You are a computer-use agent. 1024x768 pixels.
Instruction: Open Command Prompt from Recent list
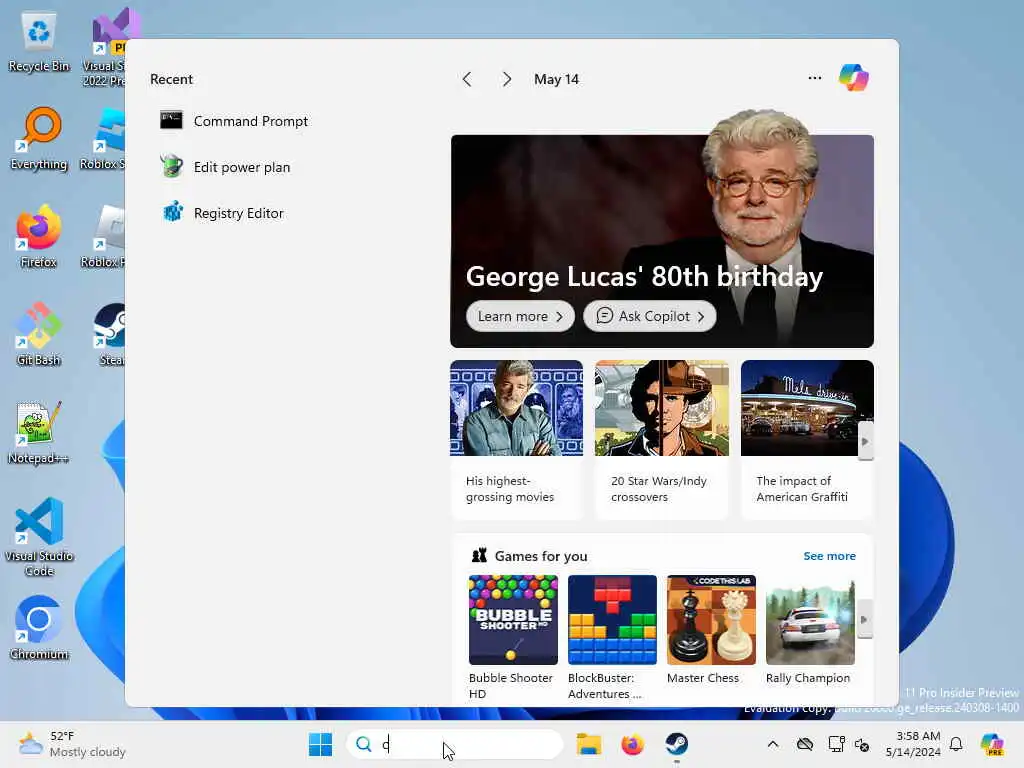234,121
